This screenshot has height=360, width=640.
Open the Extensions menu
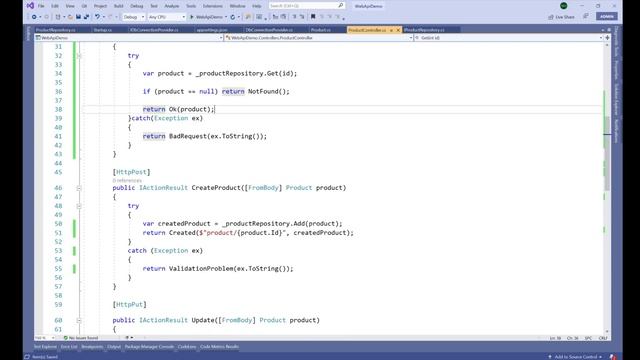[x=213, y=6]
